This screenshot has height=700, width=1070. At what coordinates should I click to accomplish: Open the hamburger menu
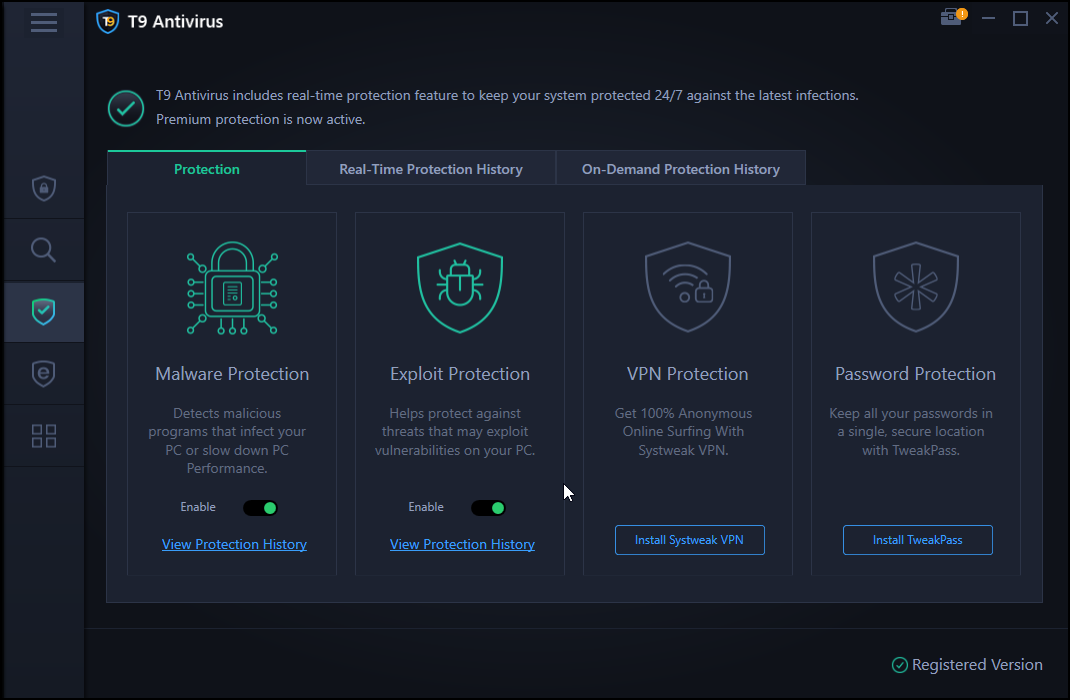tap(43, 22)
